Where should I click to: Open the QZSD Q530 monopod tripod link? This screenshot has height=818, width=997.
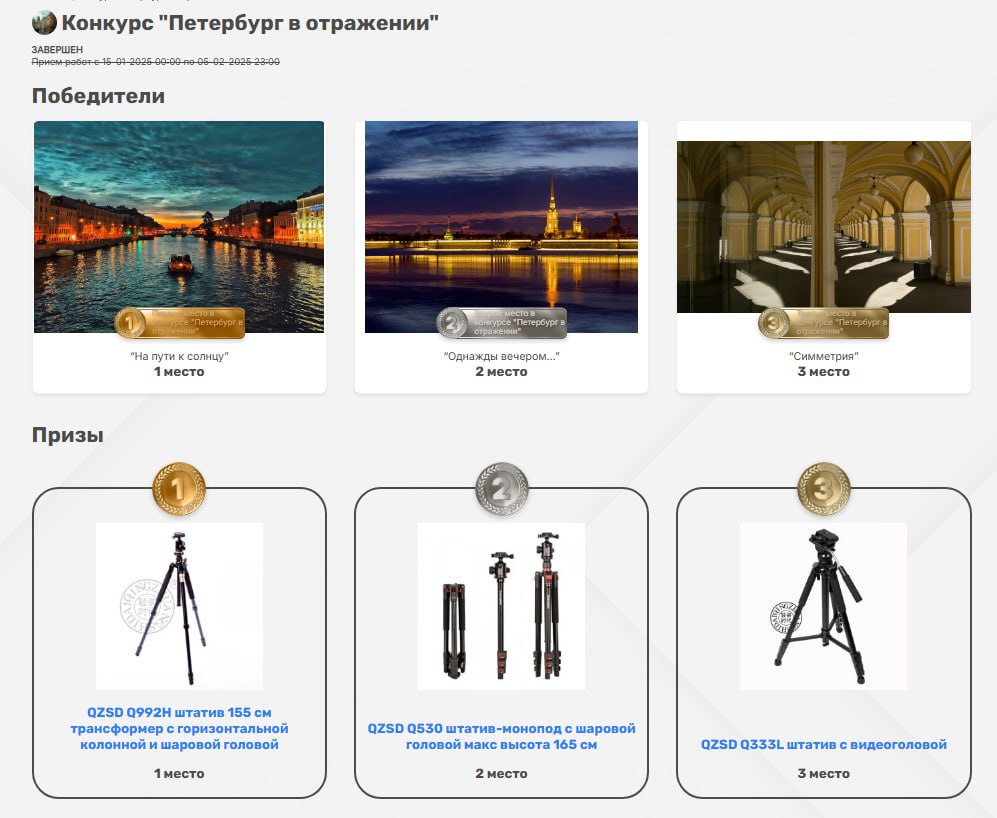pos(502,737)
